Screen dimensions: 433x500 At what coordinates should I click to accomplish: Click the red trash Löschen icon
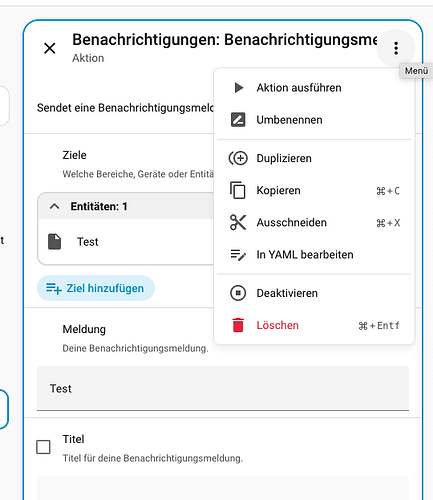coord(238,325)
